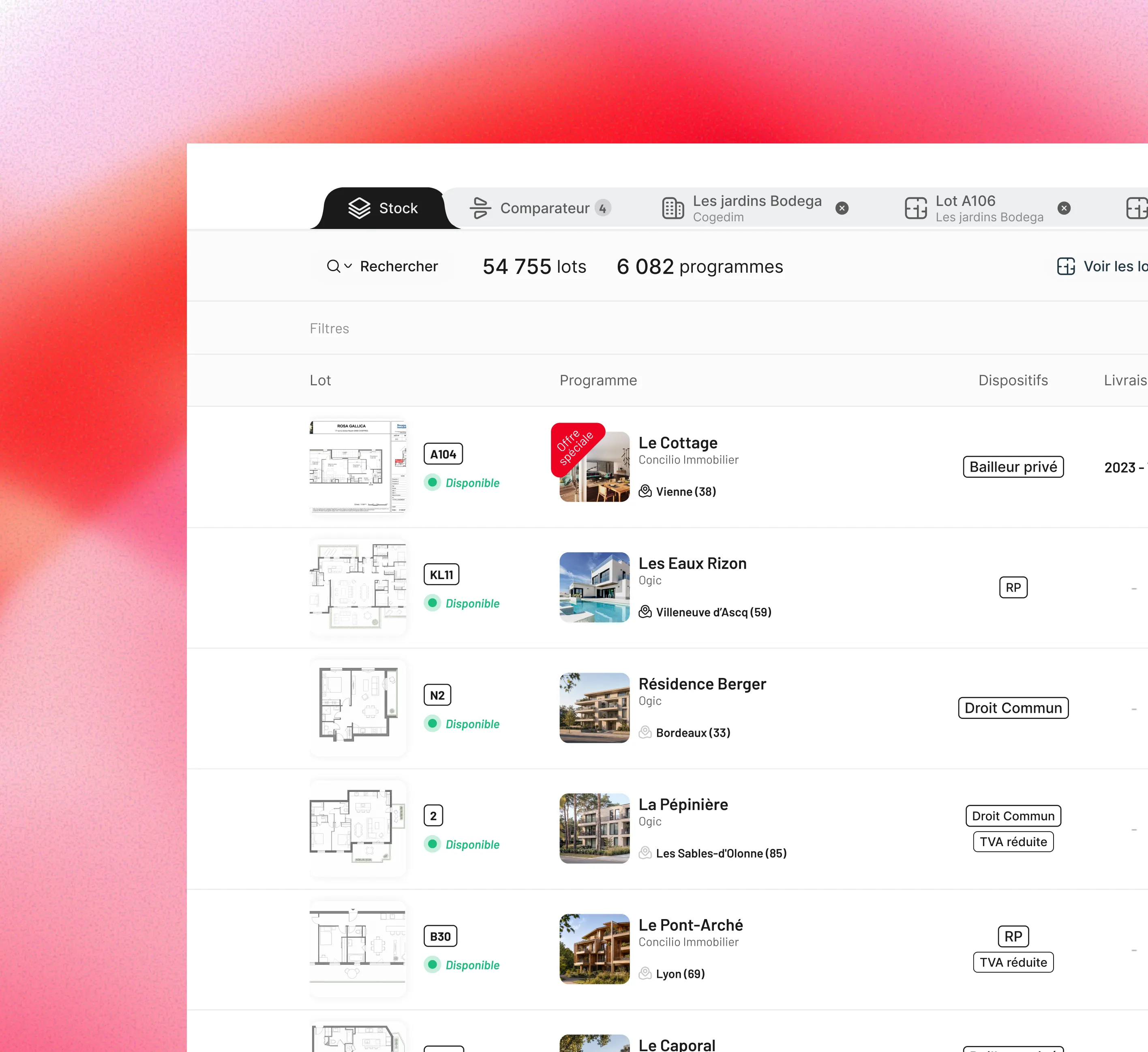Open Le Pont-Arché programme photo

(x=595, y=949)
